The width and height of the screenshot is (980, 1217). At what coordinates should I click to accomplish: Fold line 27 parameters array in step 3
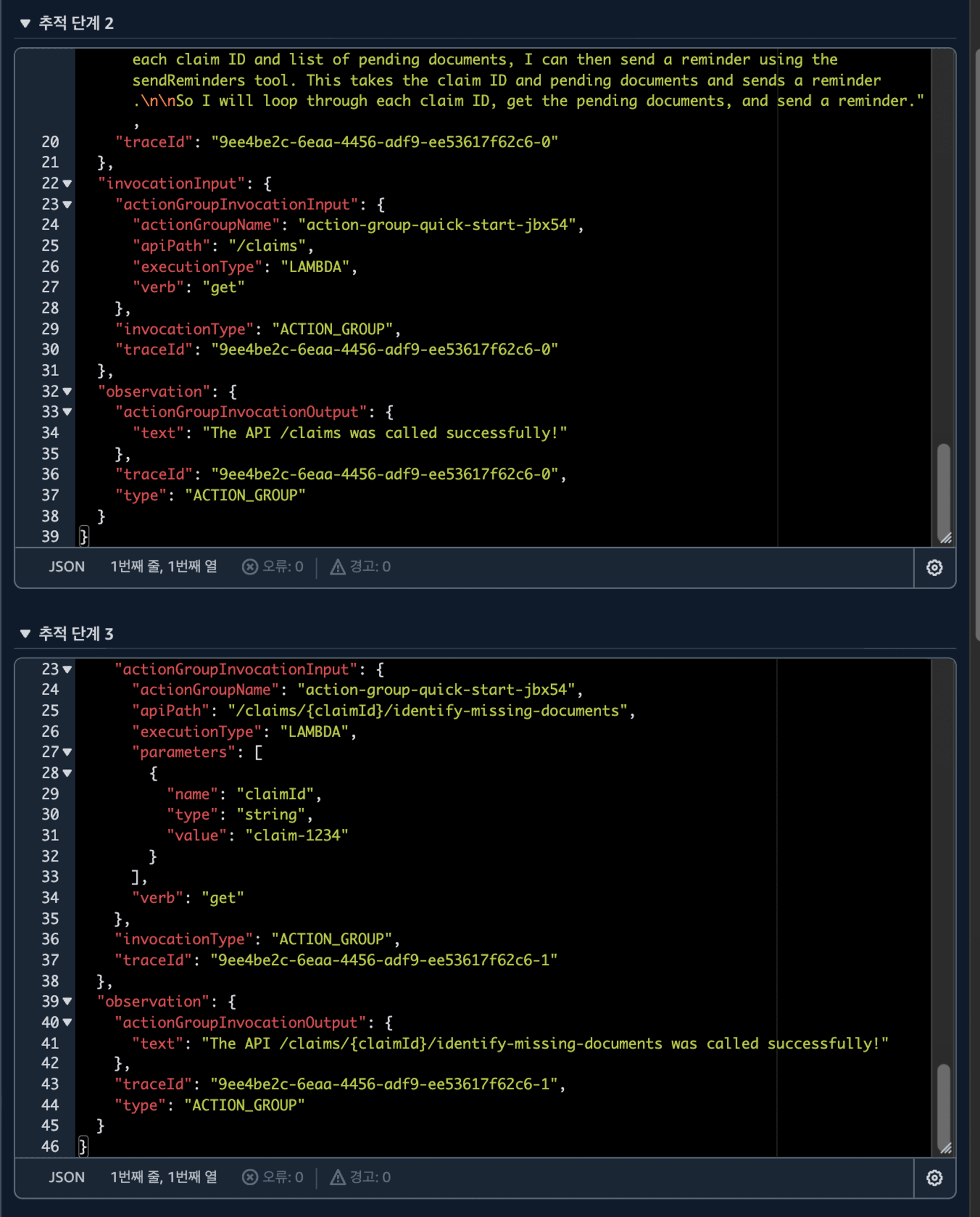tap(67, 752)
